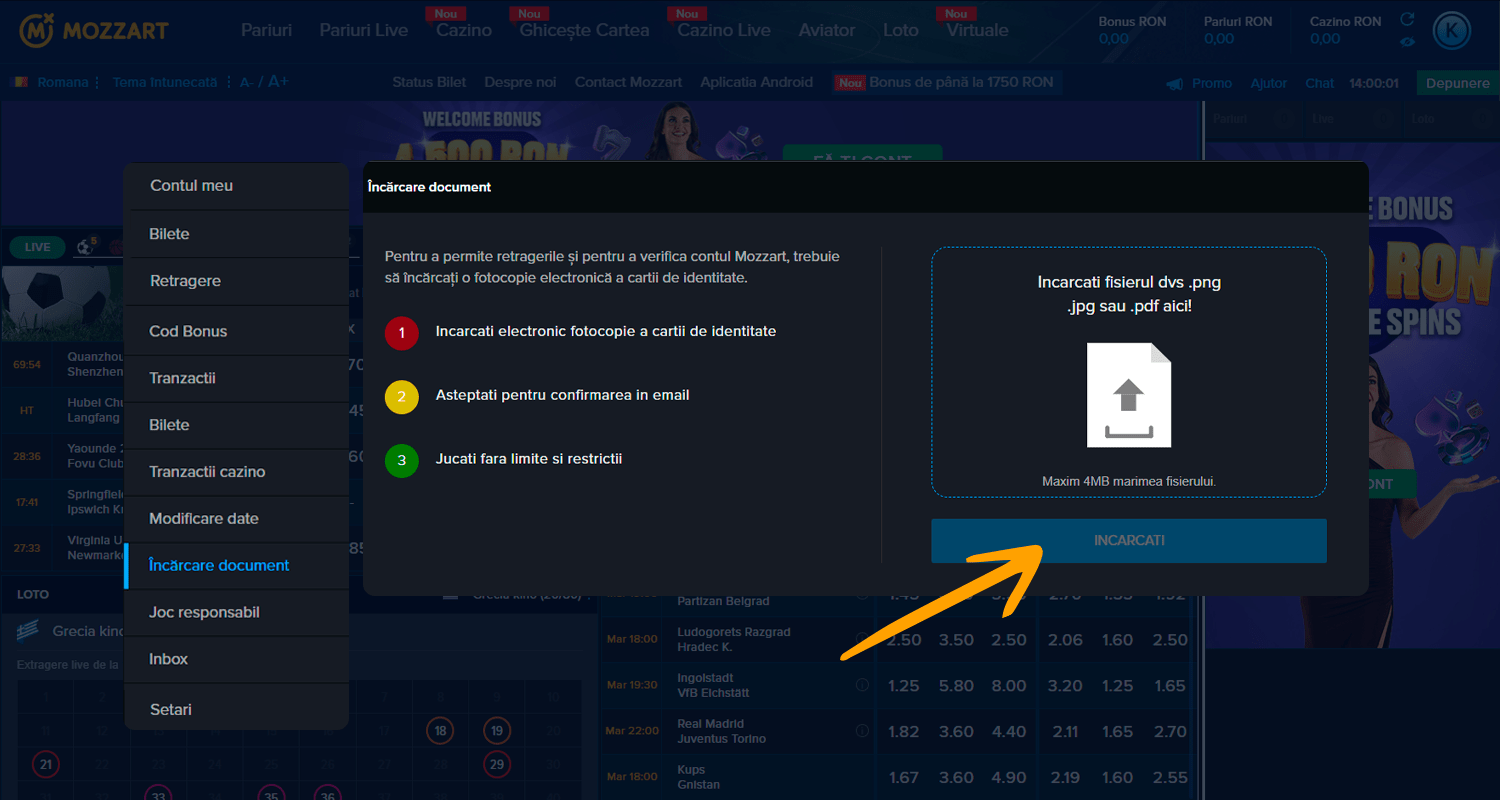Click the Promo megaphone icon
1500x800 pixels.
[1175, 83]
